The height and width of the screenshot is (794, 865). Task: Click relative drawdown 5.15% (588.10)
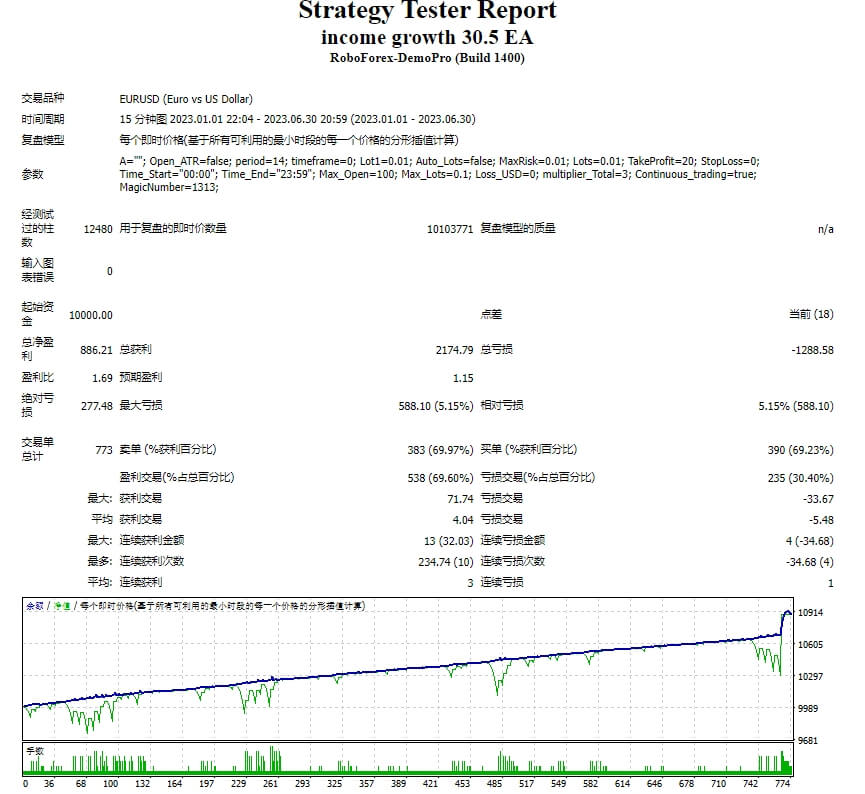795,406
